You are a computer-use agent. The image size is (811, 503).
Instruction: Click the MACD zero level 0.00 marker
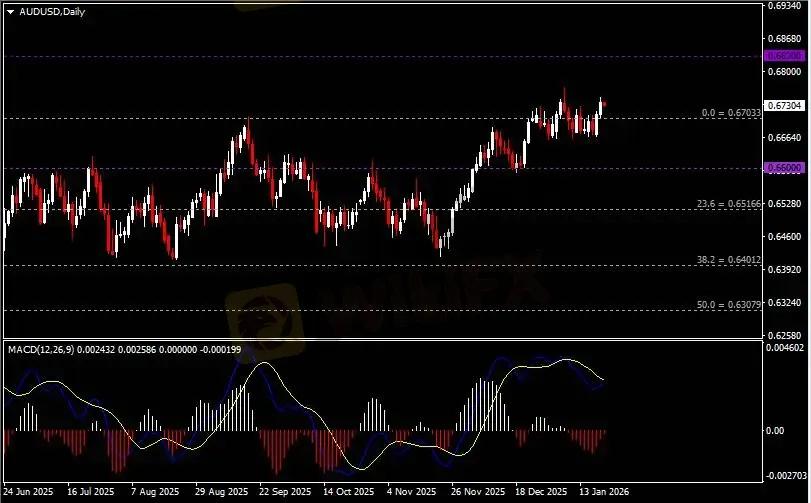coord(776,431)
